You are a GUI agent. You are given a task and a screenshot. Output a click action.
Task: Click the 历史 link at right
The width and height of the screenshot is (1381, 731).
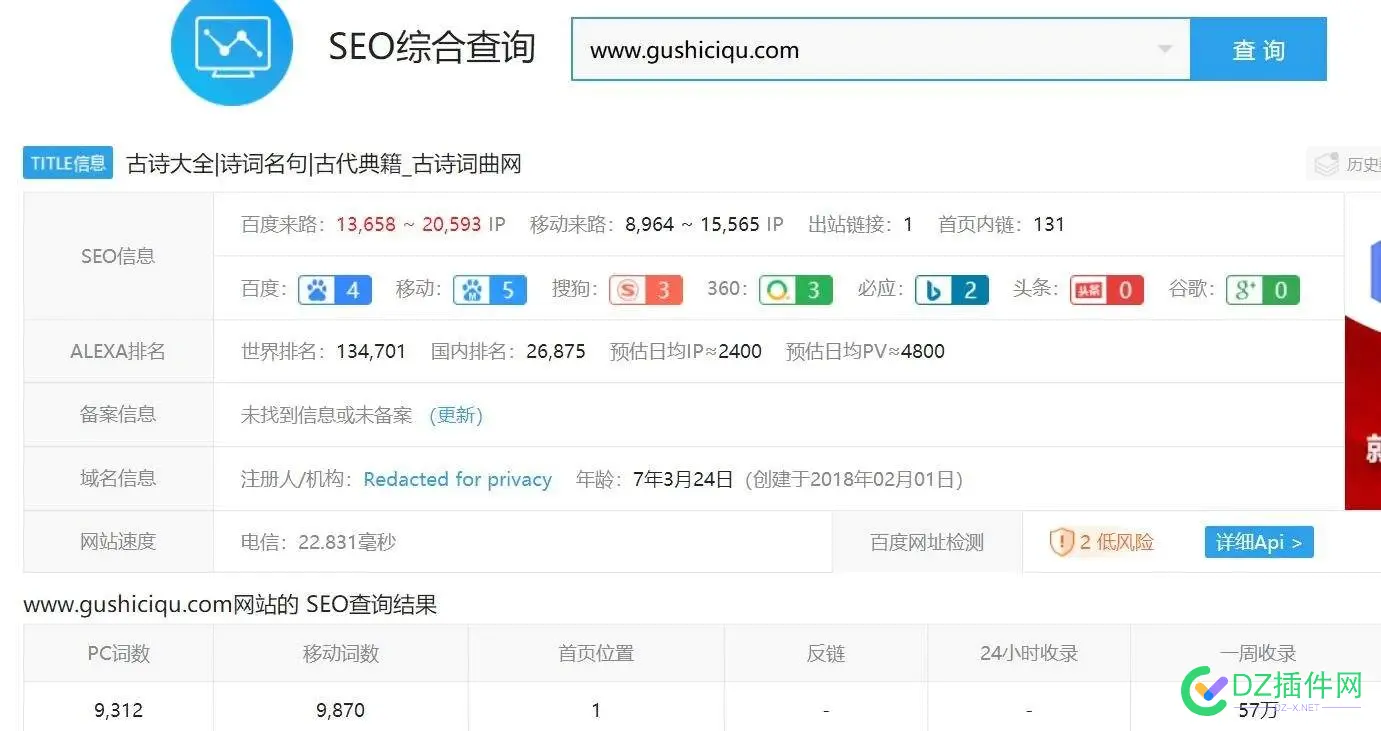coord(1363,164)
